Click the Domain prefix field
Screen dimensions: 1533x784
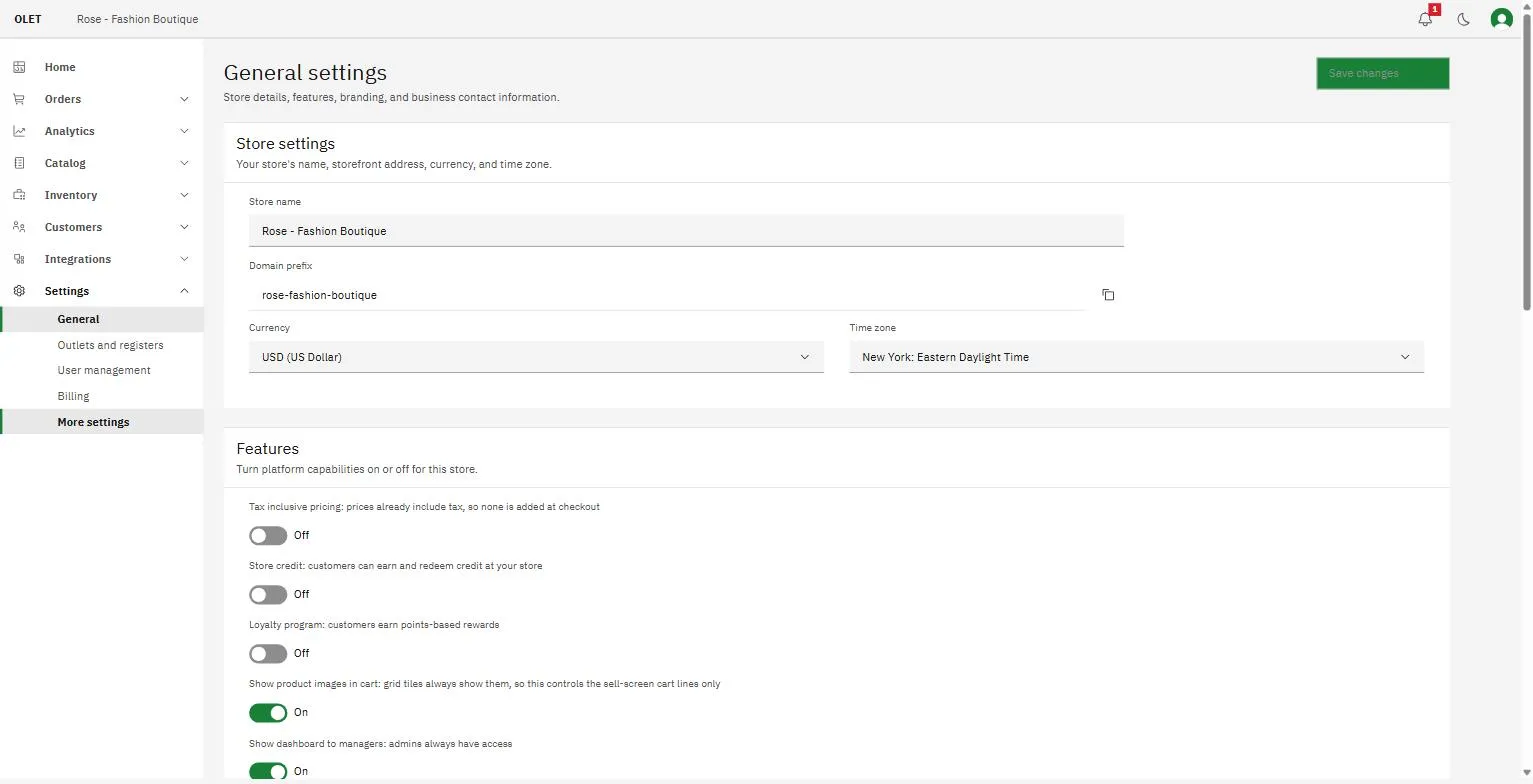(x=667, y=295)
